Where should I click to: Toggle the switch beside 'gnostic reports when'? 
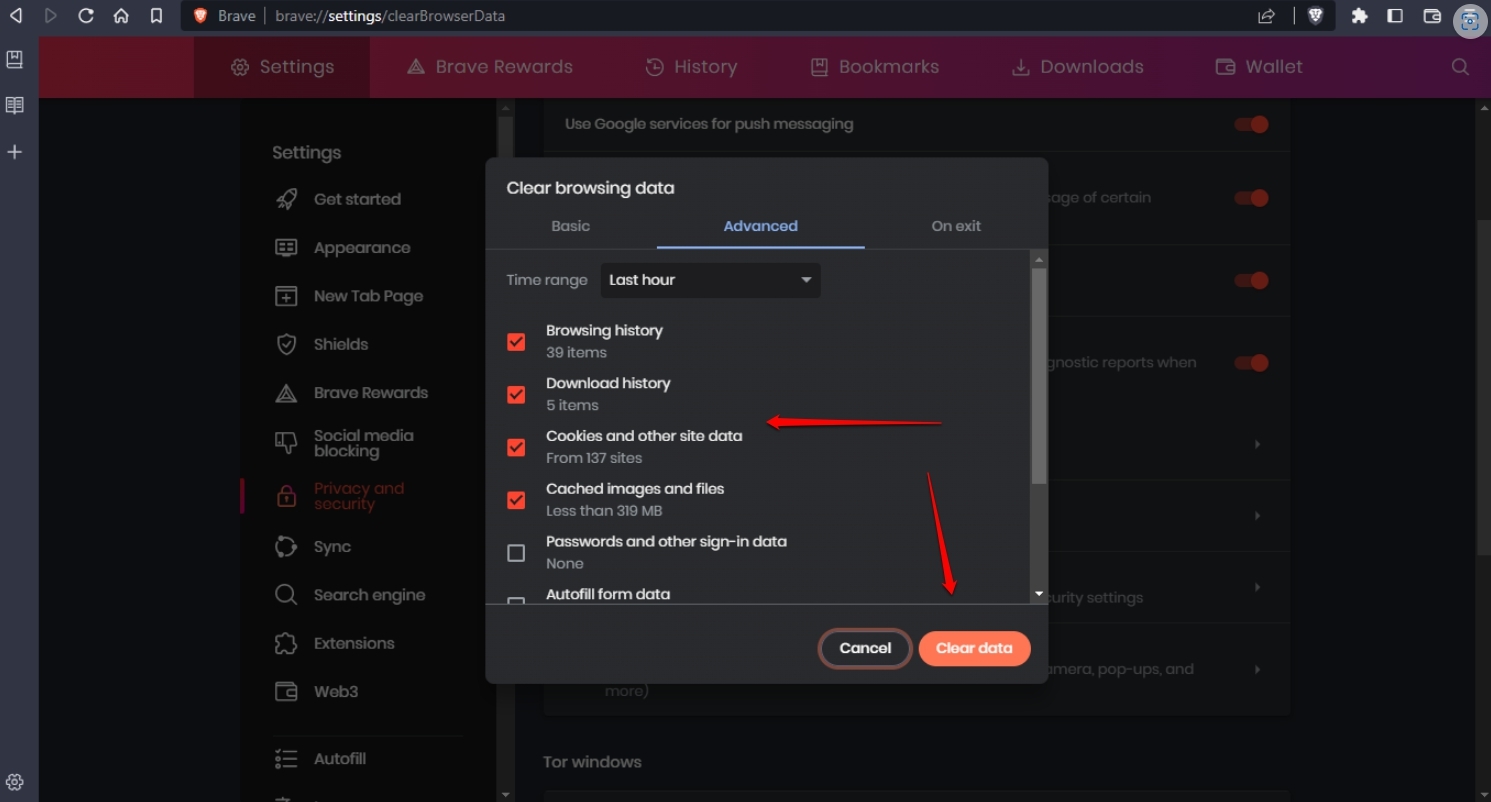[x=1251, y=363]
